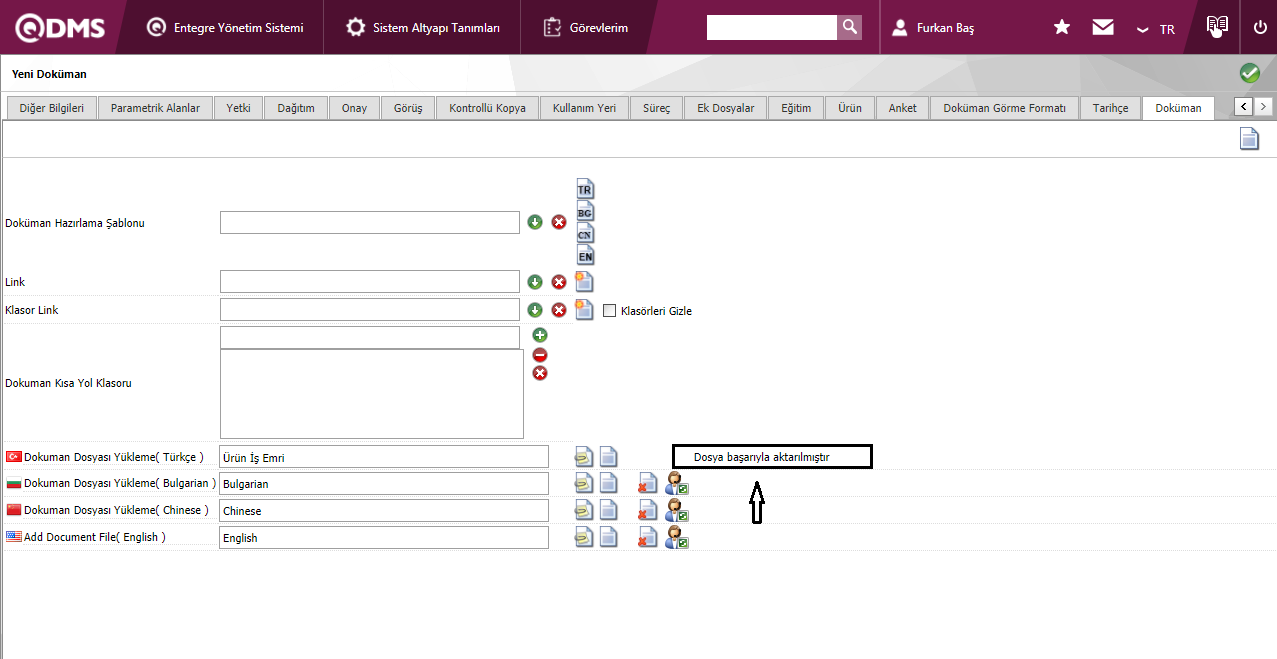Viewport: 1277px width, 659px height.
Task: Switch to the Parametrik Alanlar tab
Action: pos(155,108)
